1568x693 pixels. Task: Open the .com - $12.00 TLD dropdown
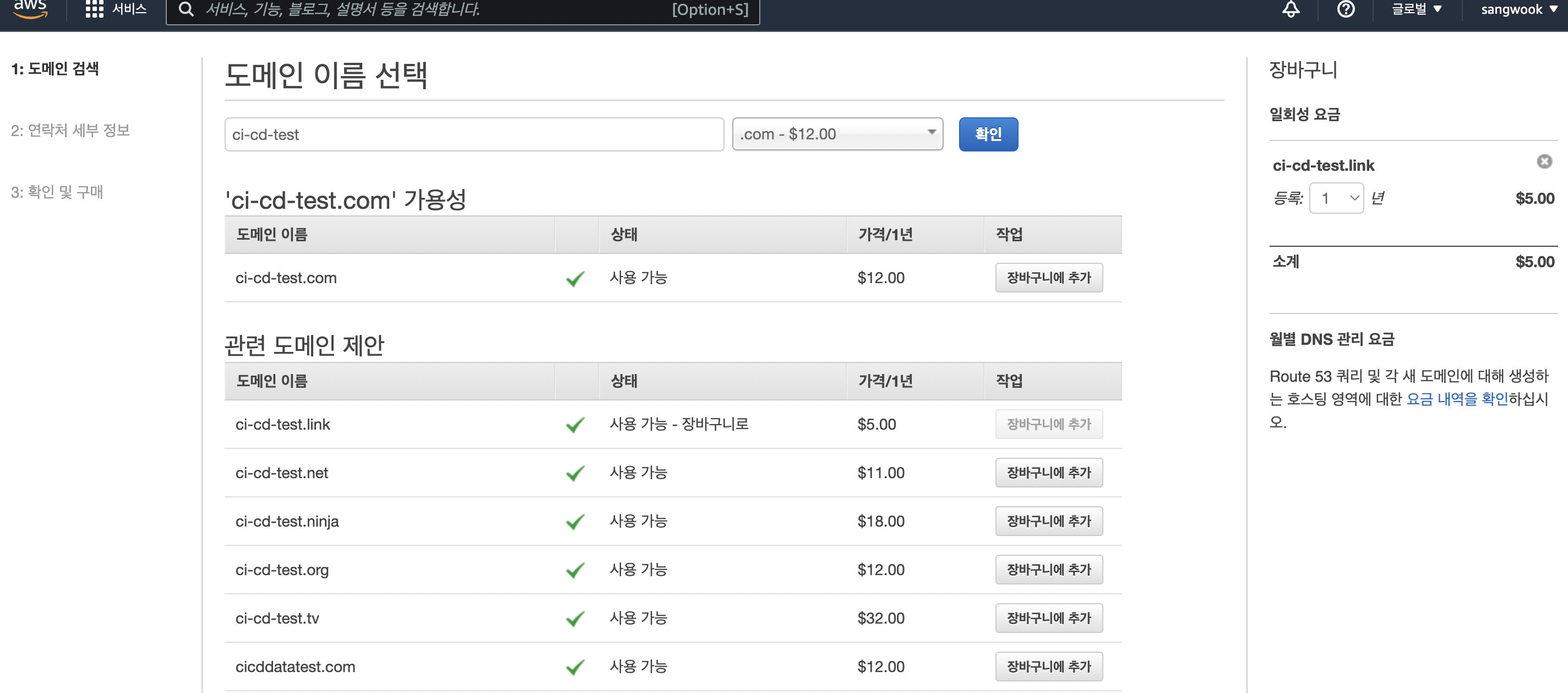[x=837, y=134]
